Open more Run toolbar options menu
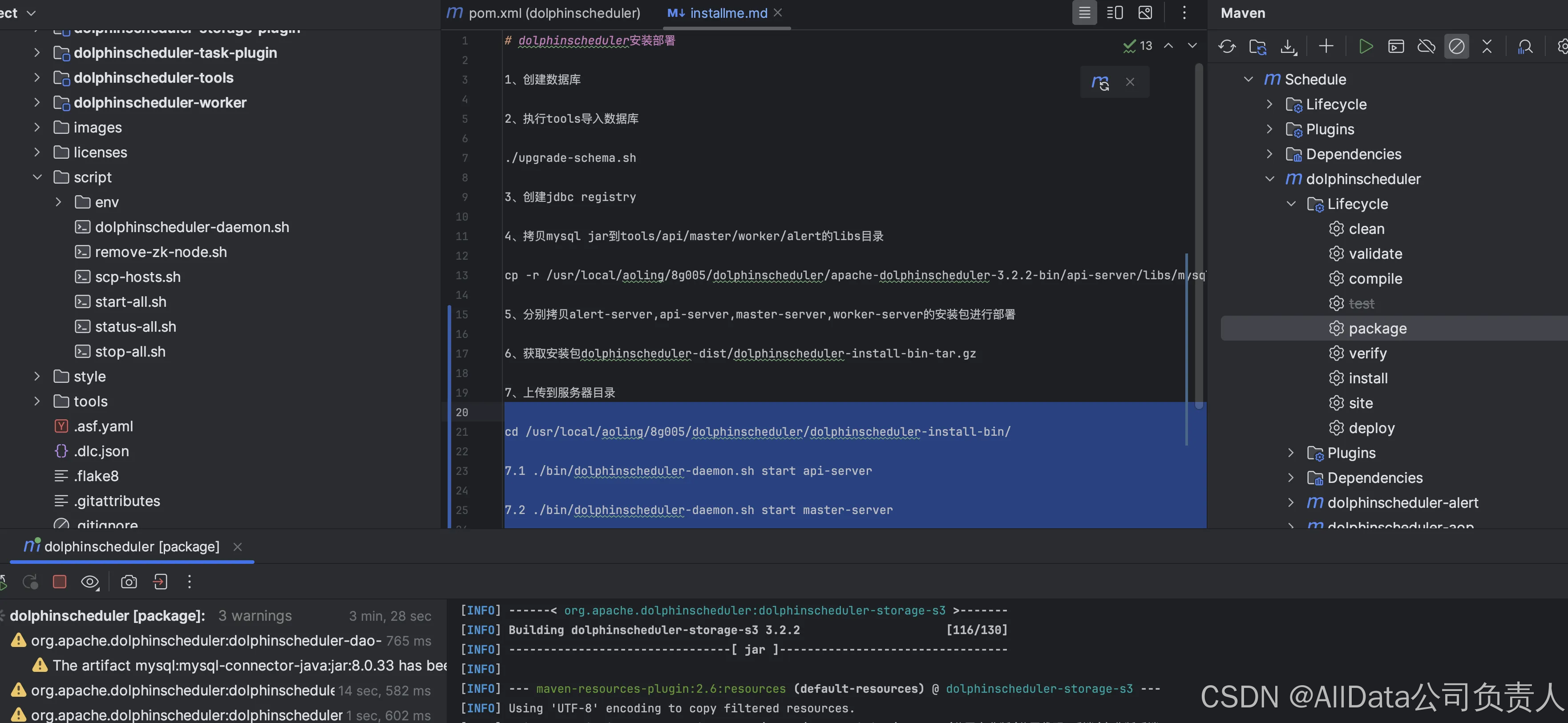 tap(189, 582)
